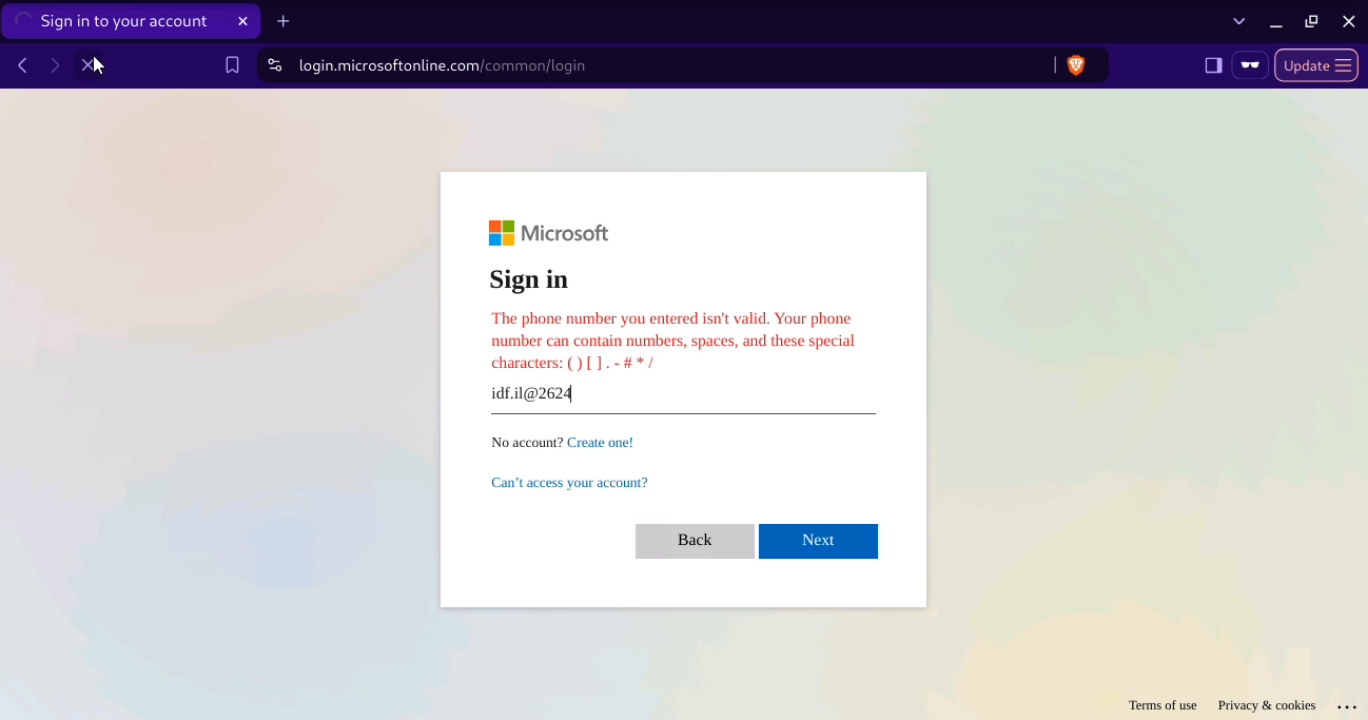
Task: Close the 'Sign in to your account' tab
Action: 243,21
